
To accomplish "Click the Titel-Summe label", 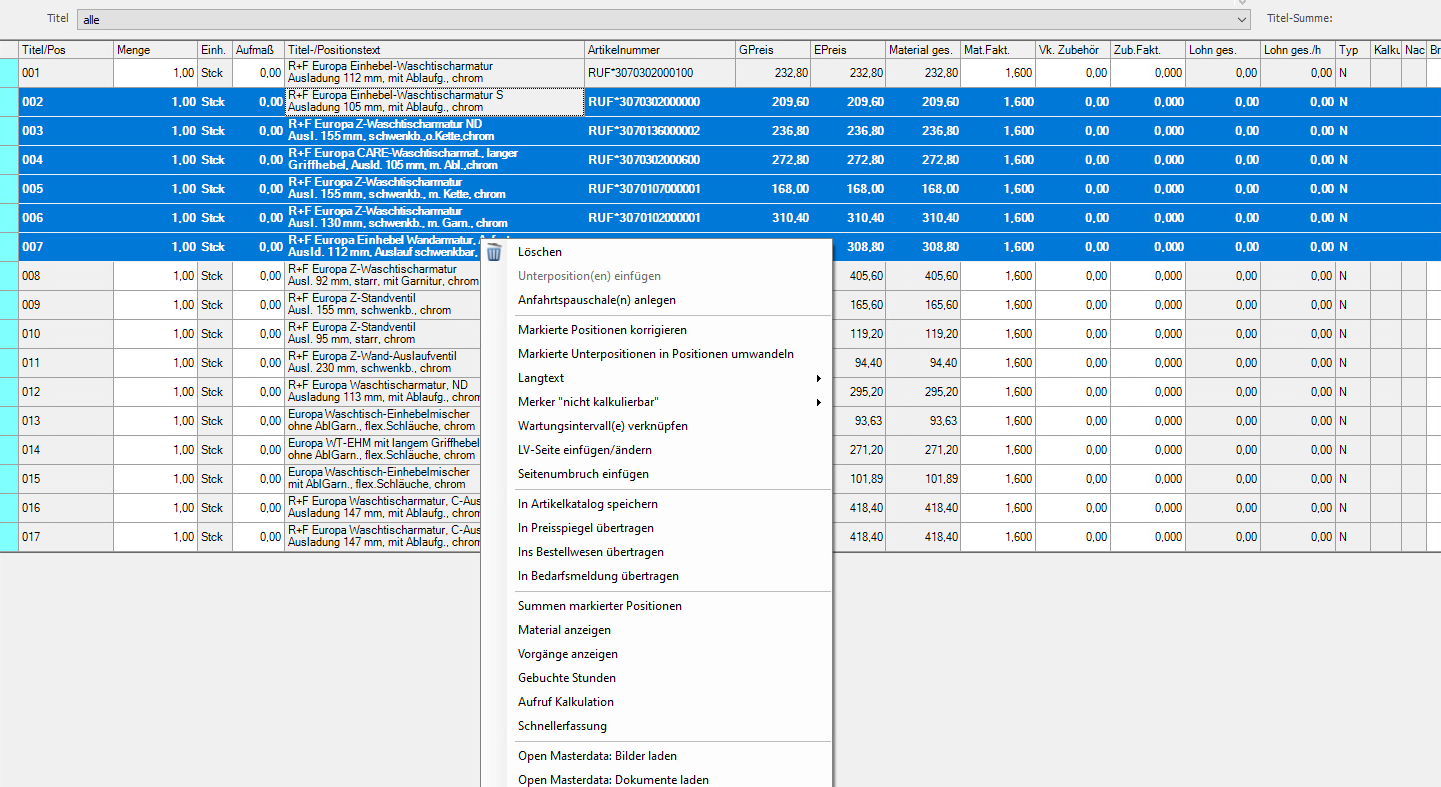I will click(1299, 18).
